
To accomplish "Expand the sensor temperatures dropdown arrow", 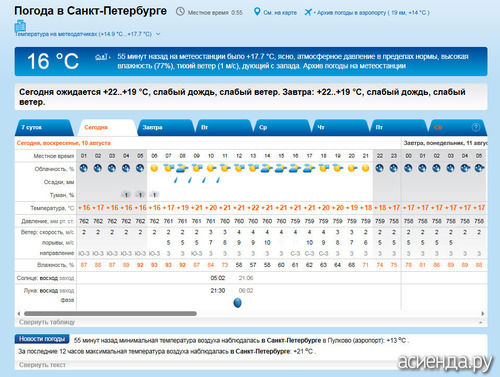I will point(158,34).
